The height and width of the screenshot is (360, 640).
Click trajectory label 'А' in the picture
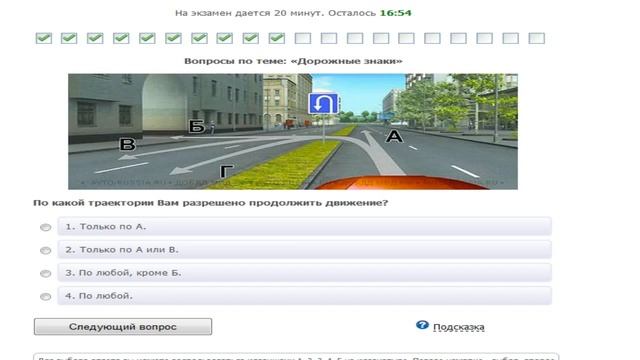(394, 136)
